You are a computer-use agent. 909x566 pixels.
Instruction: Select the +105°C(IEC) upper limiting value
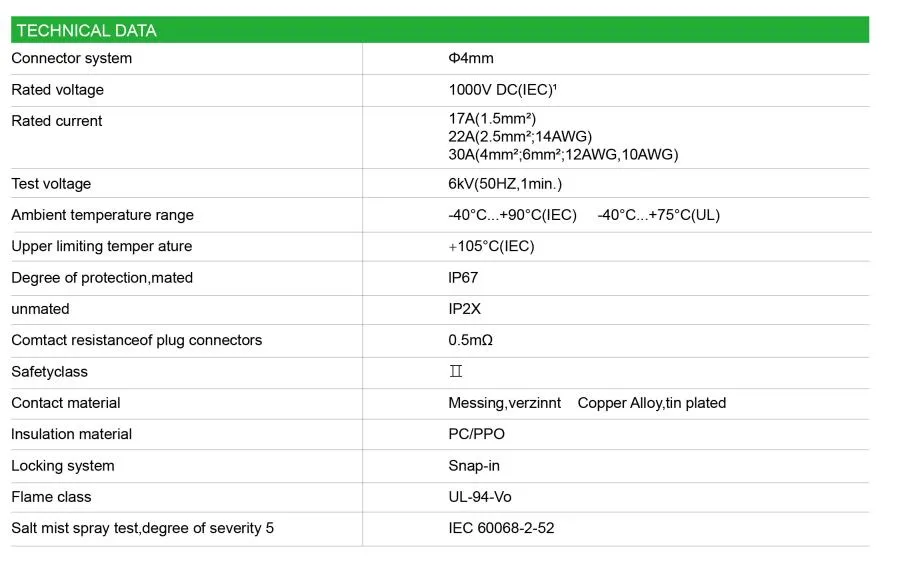491,246
